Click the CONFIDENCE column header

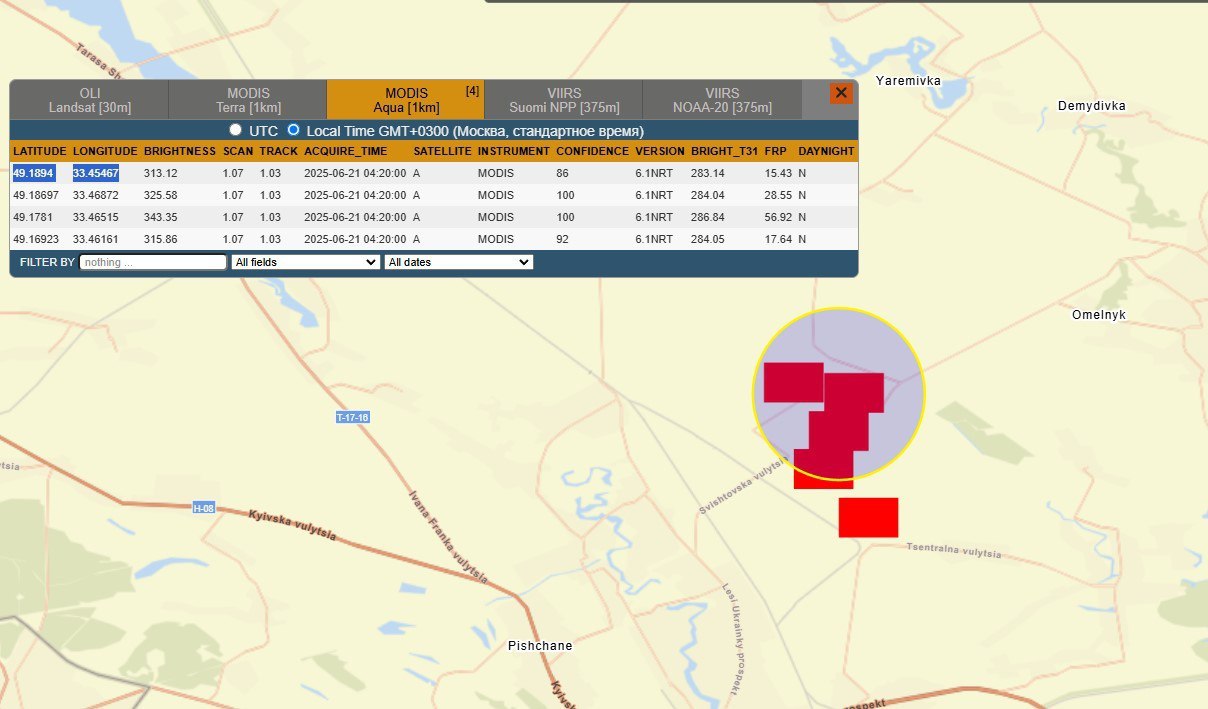592,151
